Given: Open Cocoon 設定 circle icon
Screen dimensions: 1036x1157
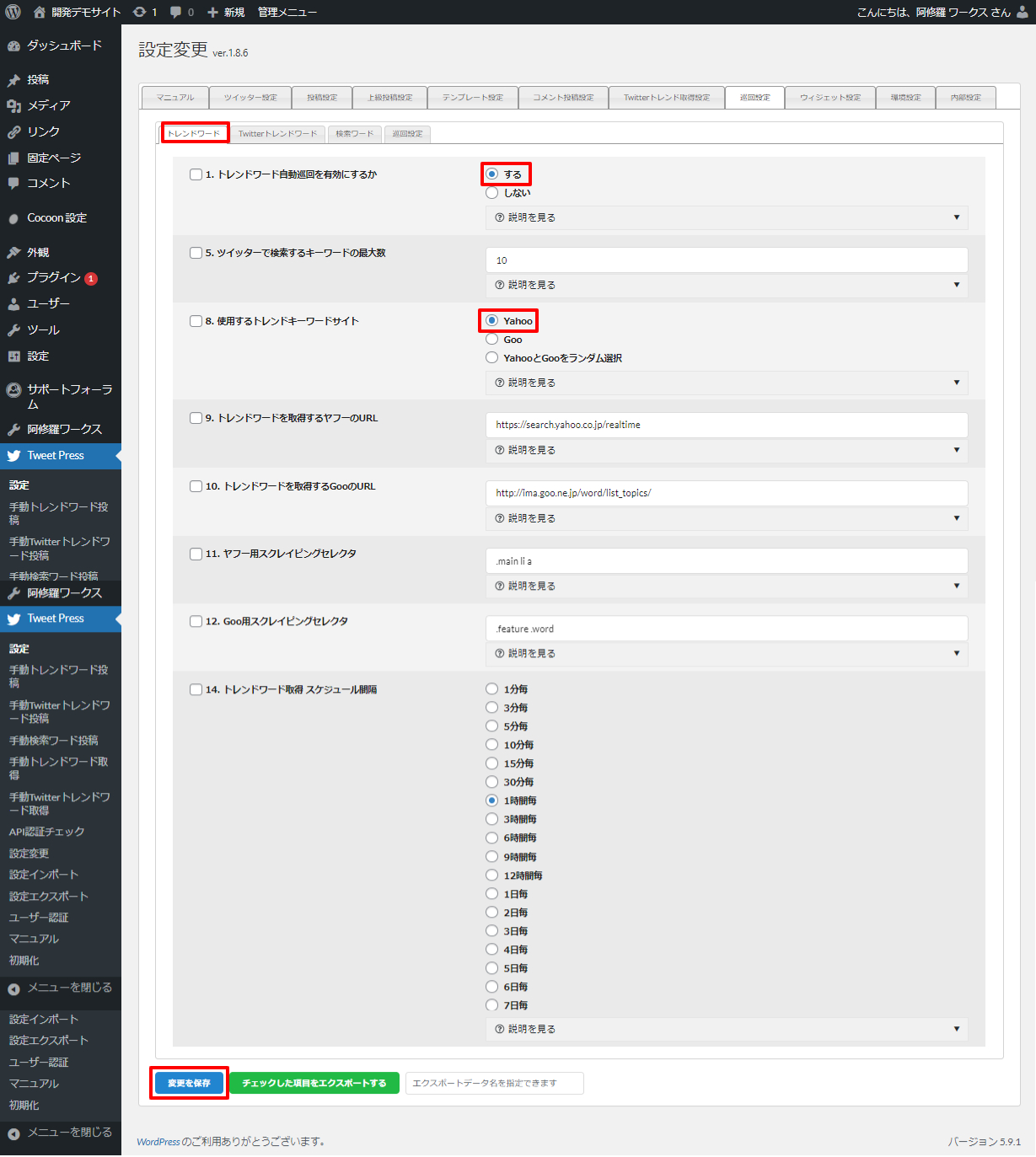Looking at the screenshot, I should pos(13,218).
